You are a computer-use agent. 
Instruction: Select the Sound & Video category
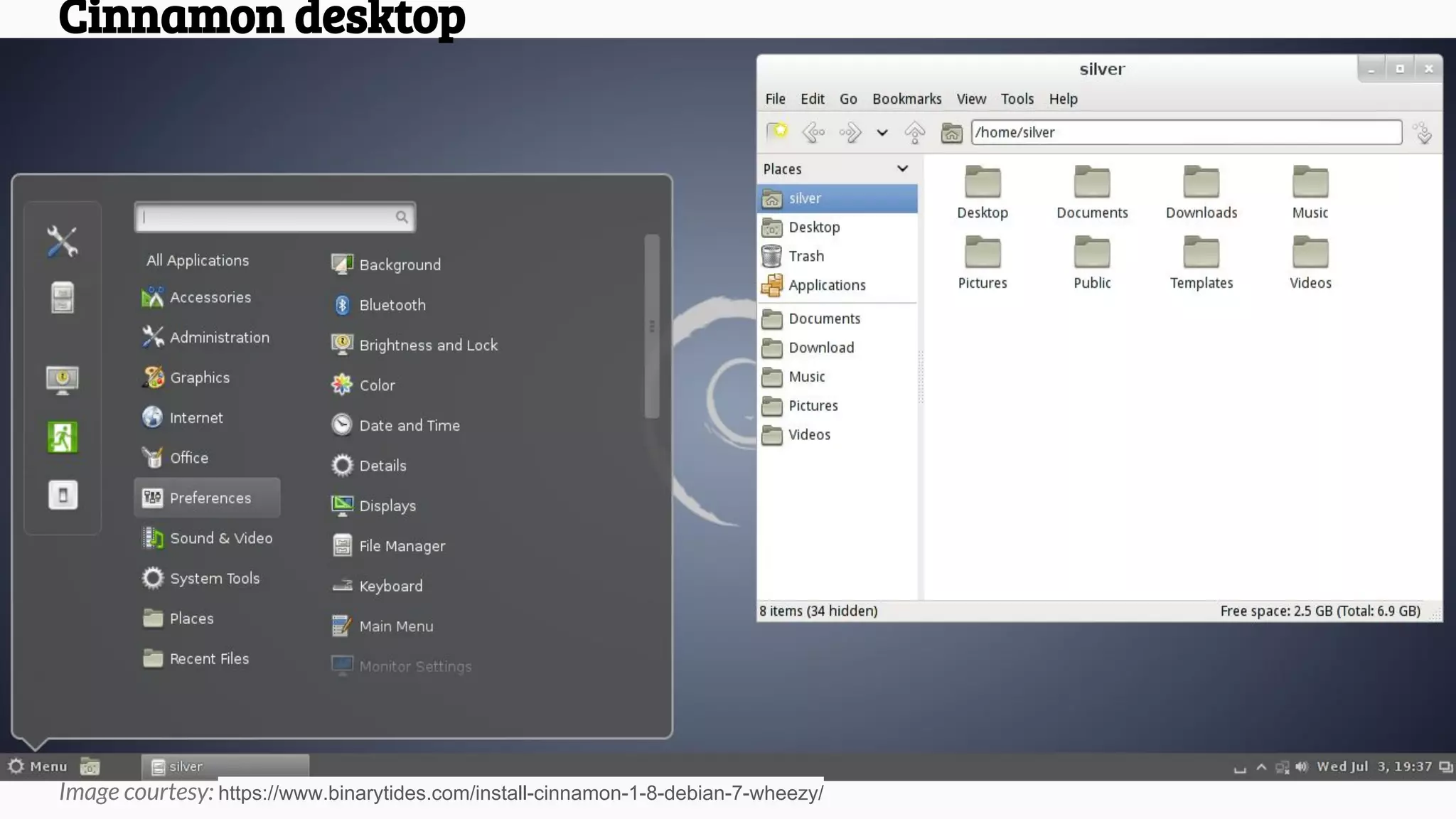[208, 538]
